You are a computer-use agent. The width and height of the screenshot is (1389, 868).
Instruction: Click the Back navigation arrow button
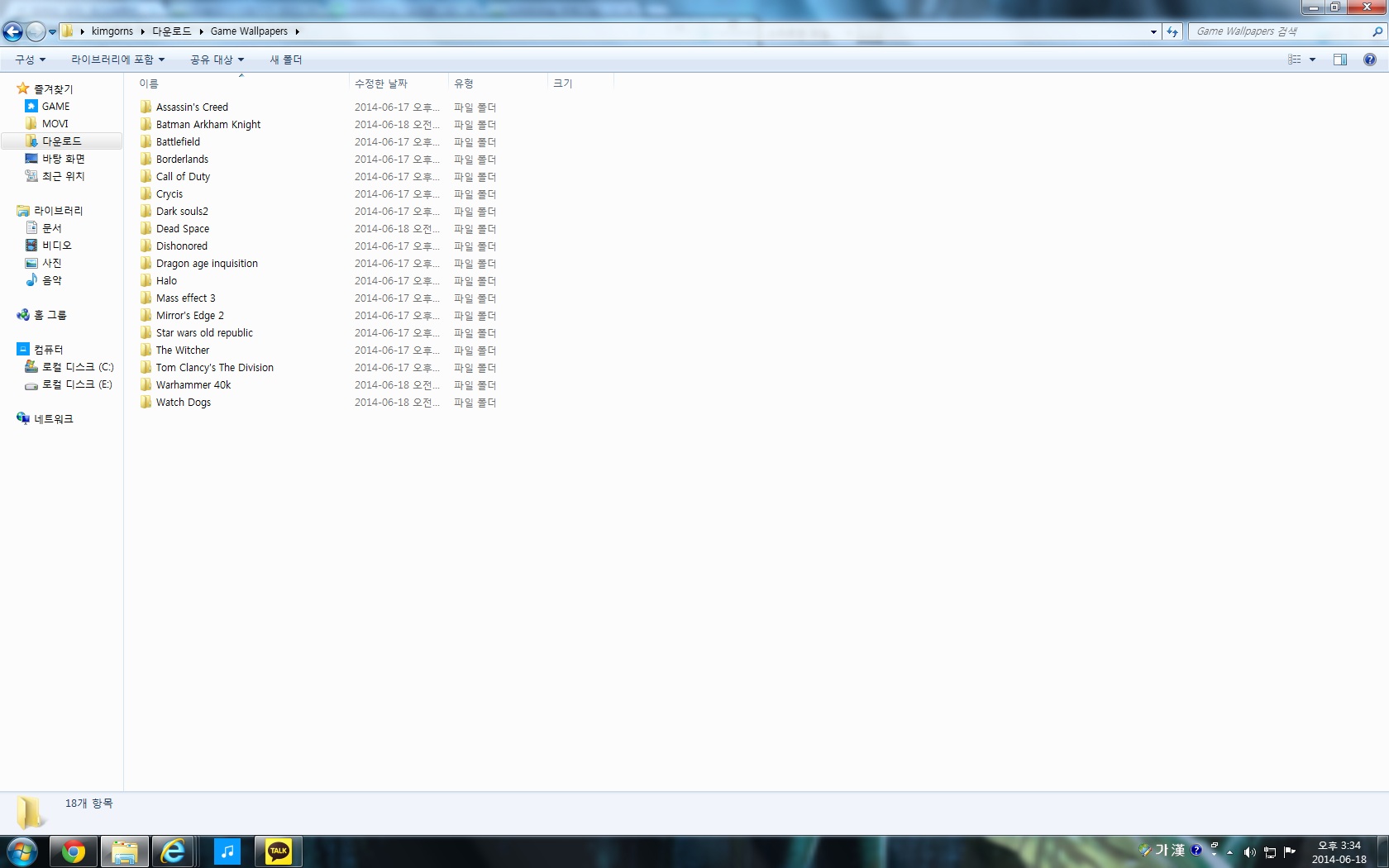13,31
